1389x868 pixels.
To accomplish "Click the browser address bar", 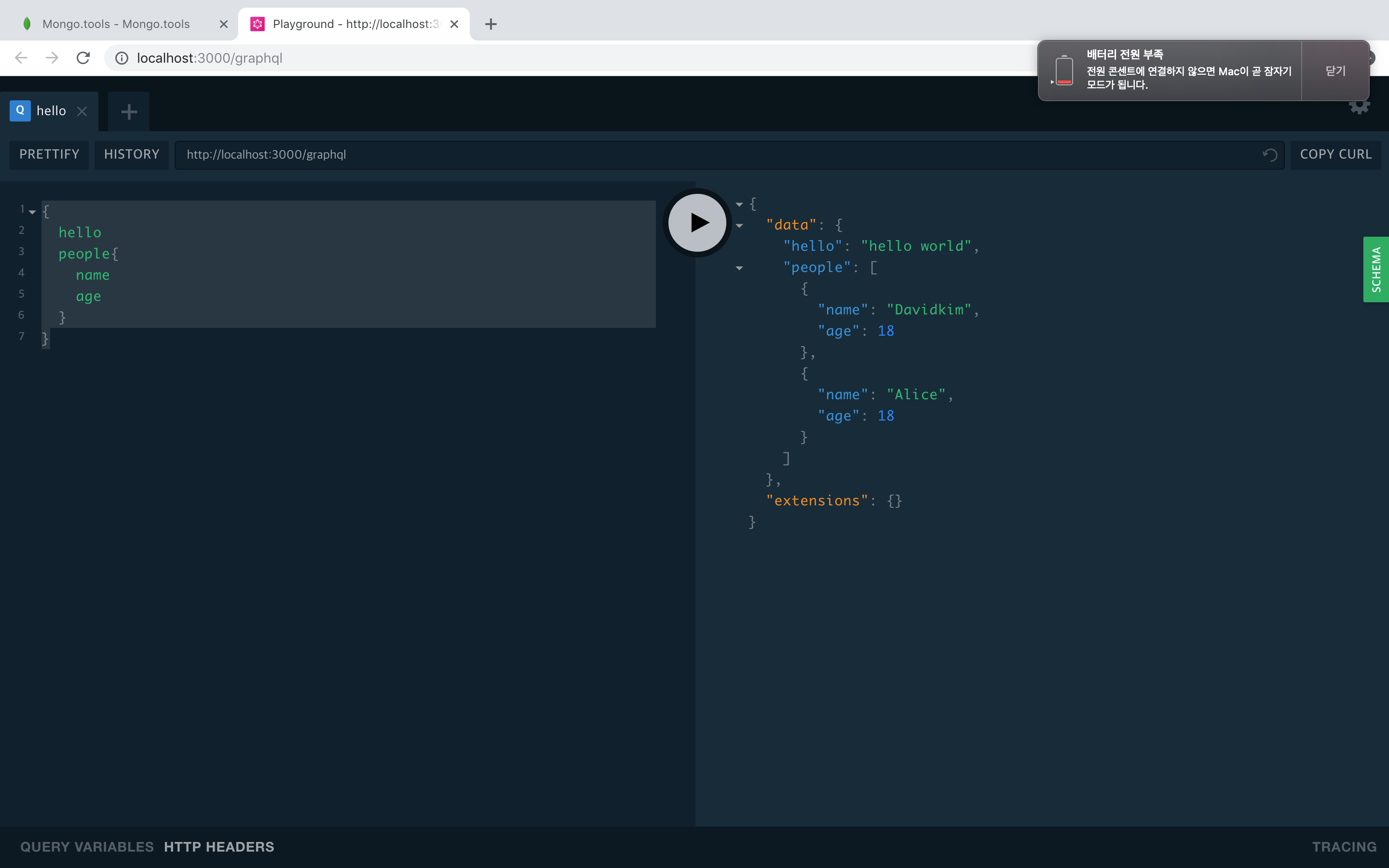I will click(574, 58).
